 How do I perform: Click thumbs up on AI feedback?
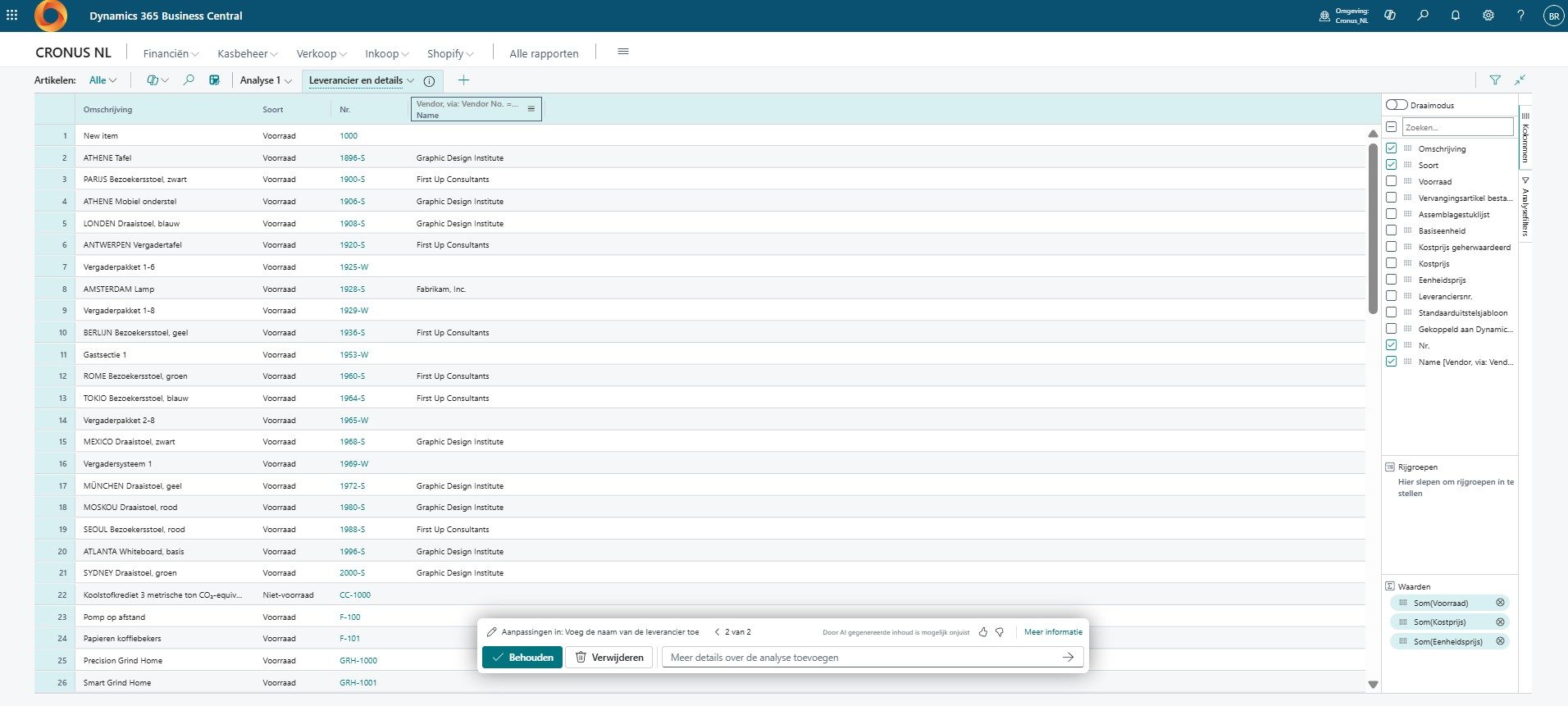tap(983, 632)
